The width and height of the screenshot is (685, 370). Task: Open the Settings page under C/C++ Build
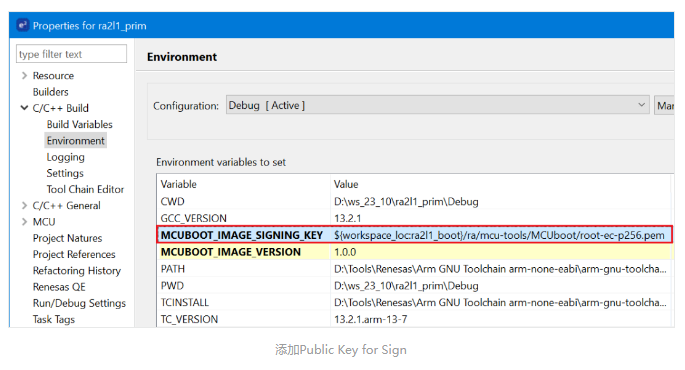pyautogui.click(x=65, y=173)
